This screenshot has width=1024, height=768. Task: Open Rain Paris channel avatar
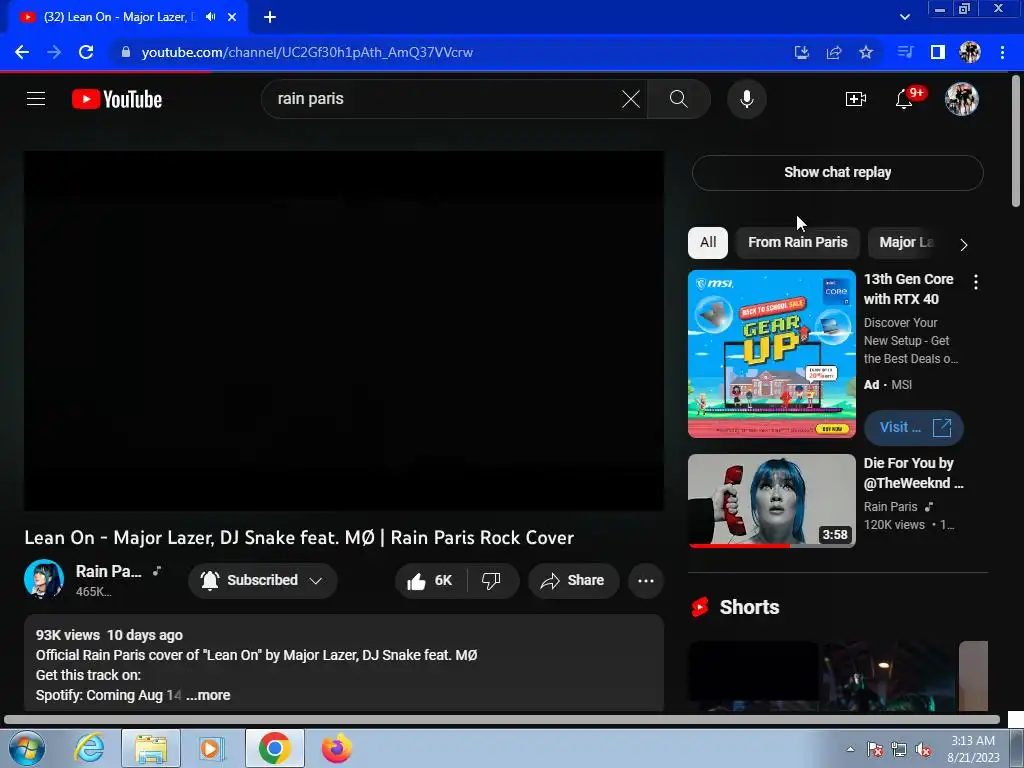coord(44,579)
